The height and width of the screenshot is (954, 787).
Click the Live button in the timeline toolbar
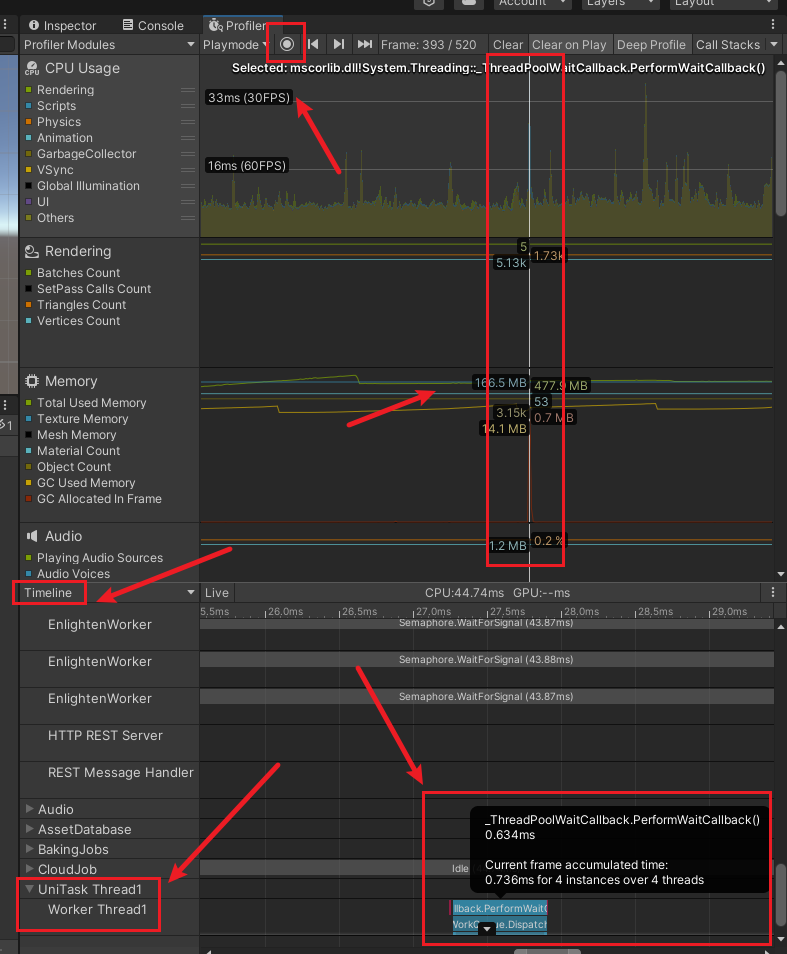point(217,593)
